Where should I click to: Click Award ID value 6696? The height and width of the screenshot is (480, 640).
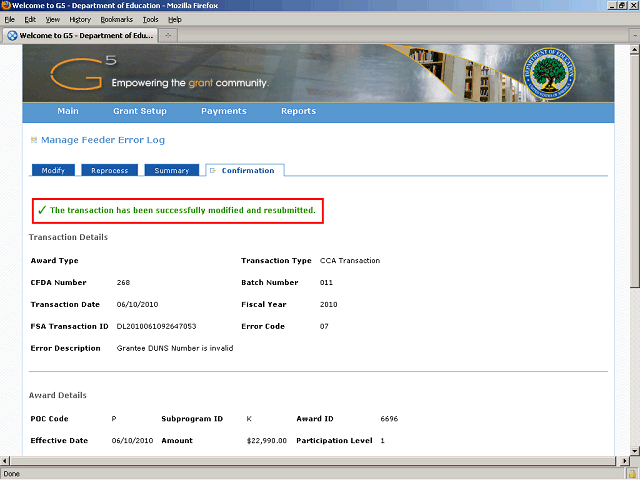pyautogui.click(x=389, y=419)
